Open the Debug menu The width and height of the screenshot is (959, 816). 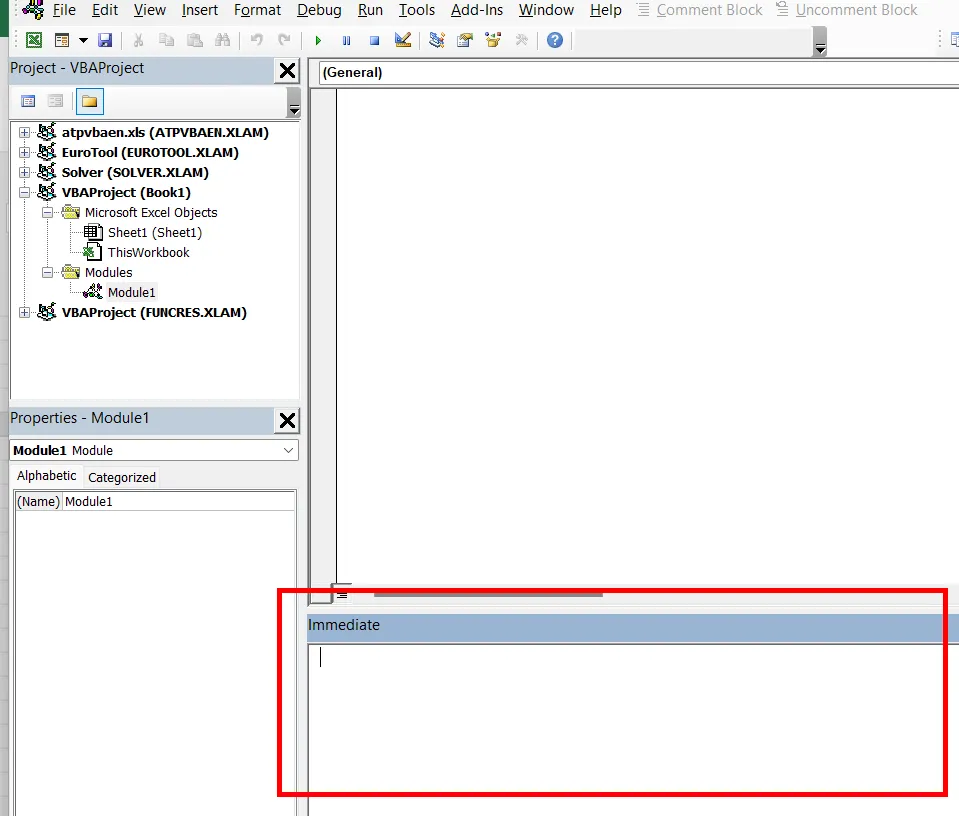pyautogui.click(x=319, y=10)
